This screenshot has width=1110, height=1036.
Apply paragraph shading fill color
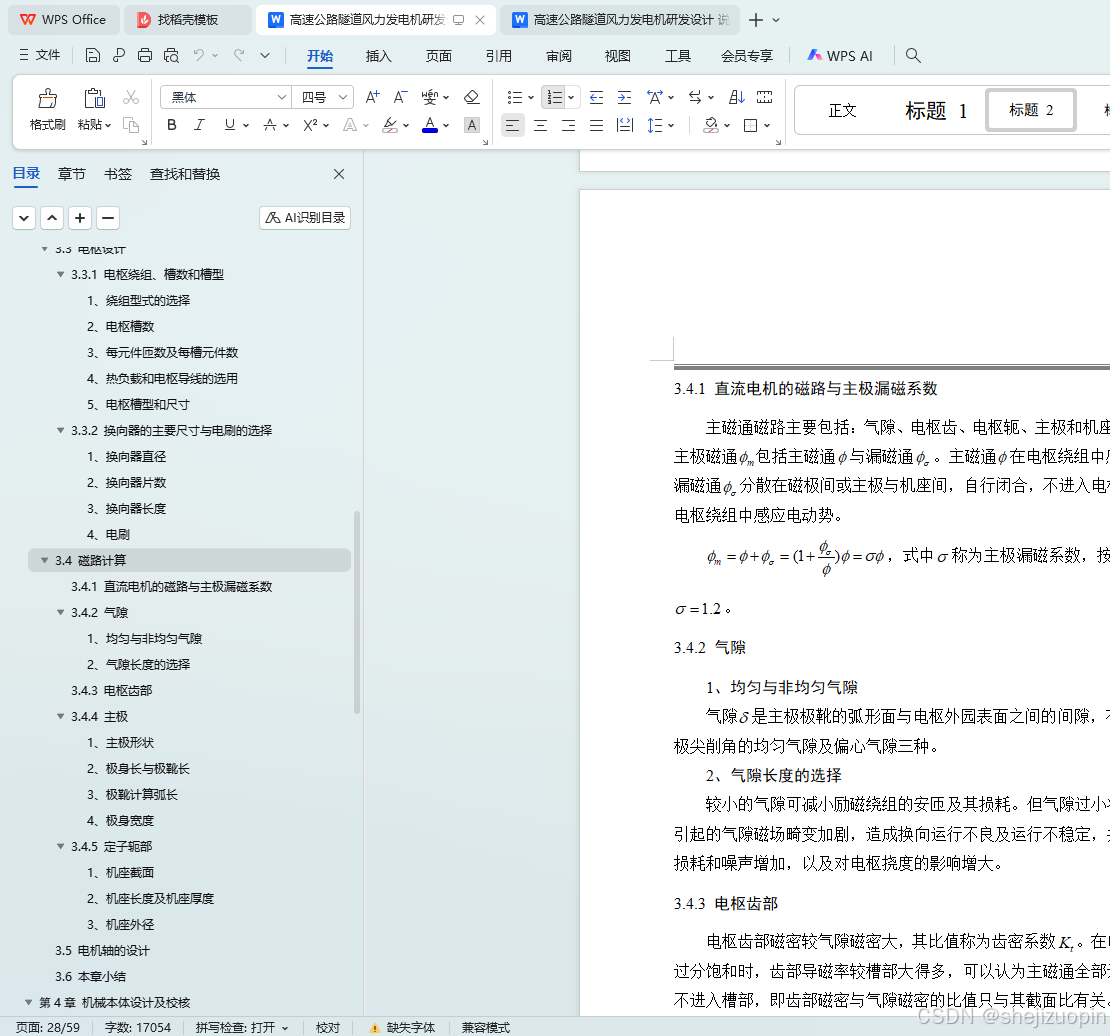coord(711,125)
